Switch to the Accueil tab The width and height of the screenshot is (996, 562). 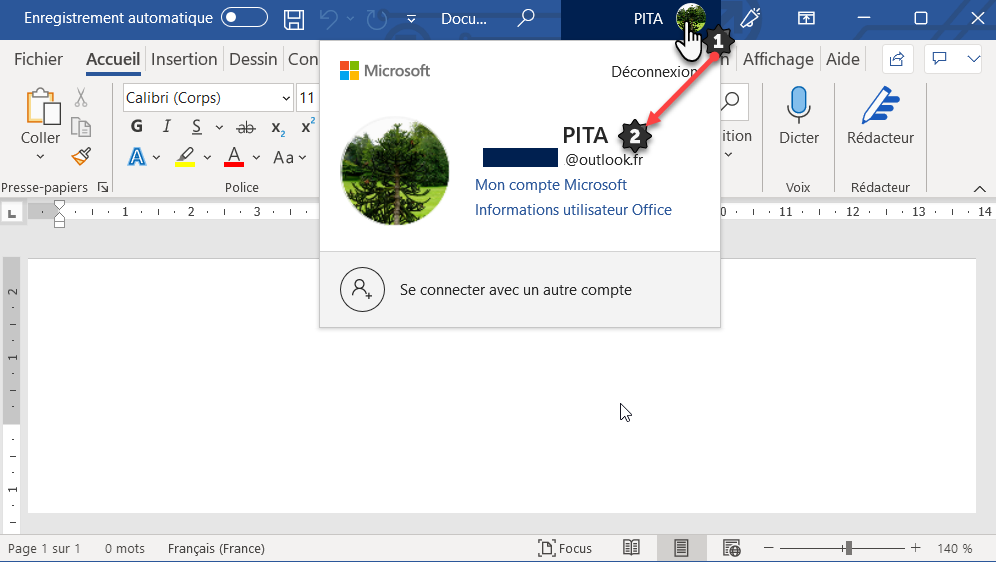[113, 59]
